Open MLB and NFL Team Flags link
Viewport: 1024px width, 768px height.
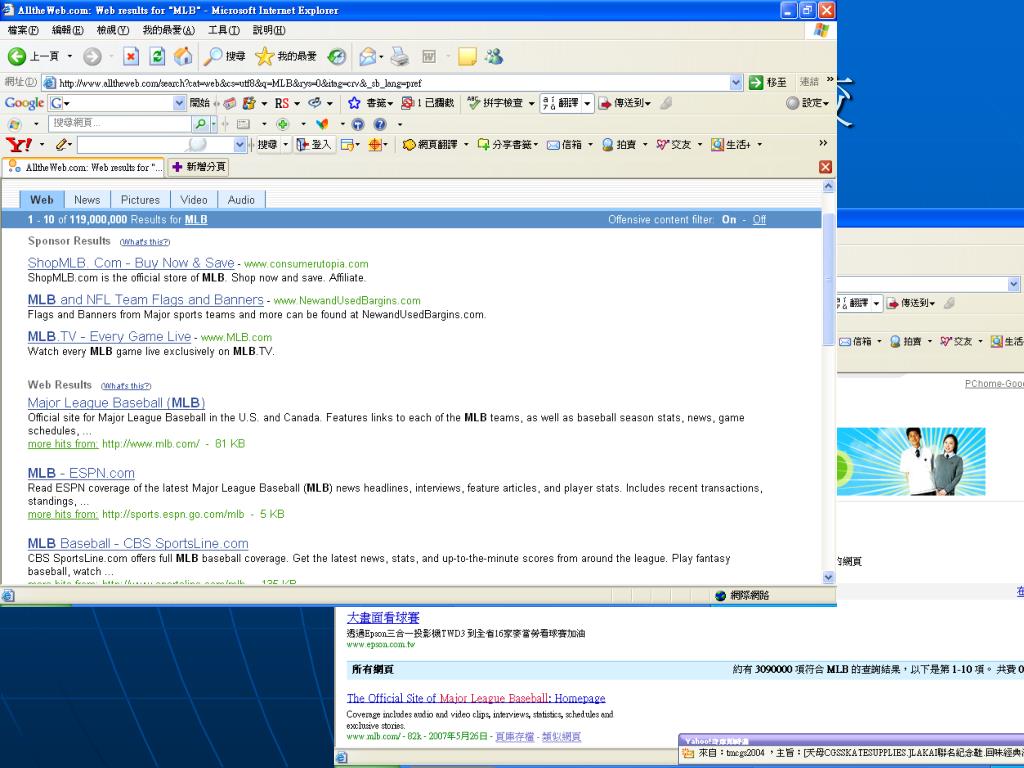[x=146, y=300]
